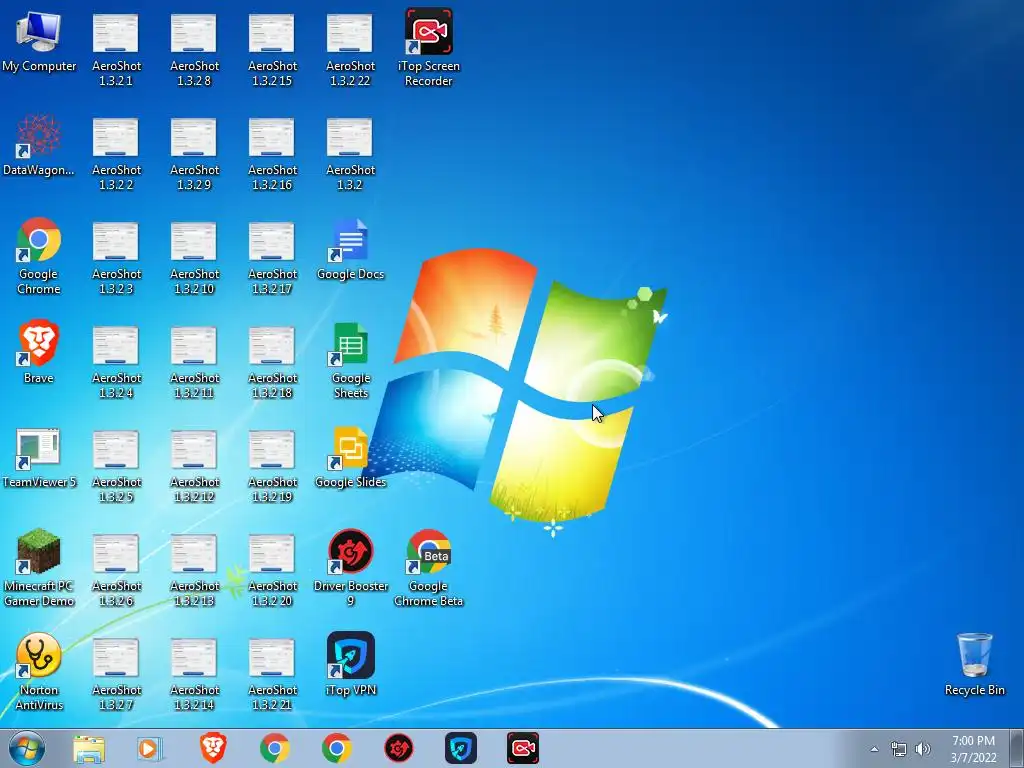Viewport: 1024px width, 768px height.
Task: Launch Driver Booster from the taskbar
Action: pyautogui.click(x=398, y=748)
